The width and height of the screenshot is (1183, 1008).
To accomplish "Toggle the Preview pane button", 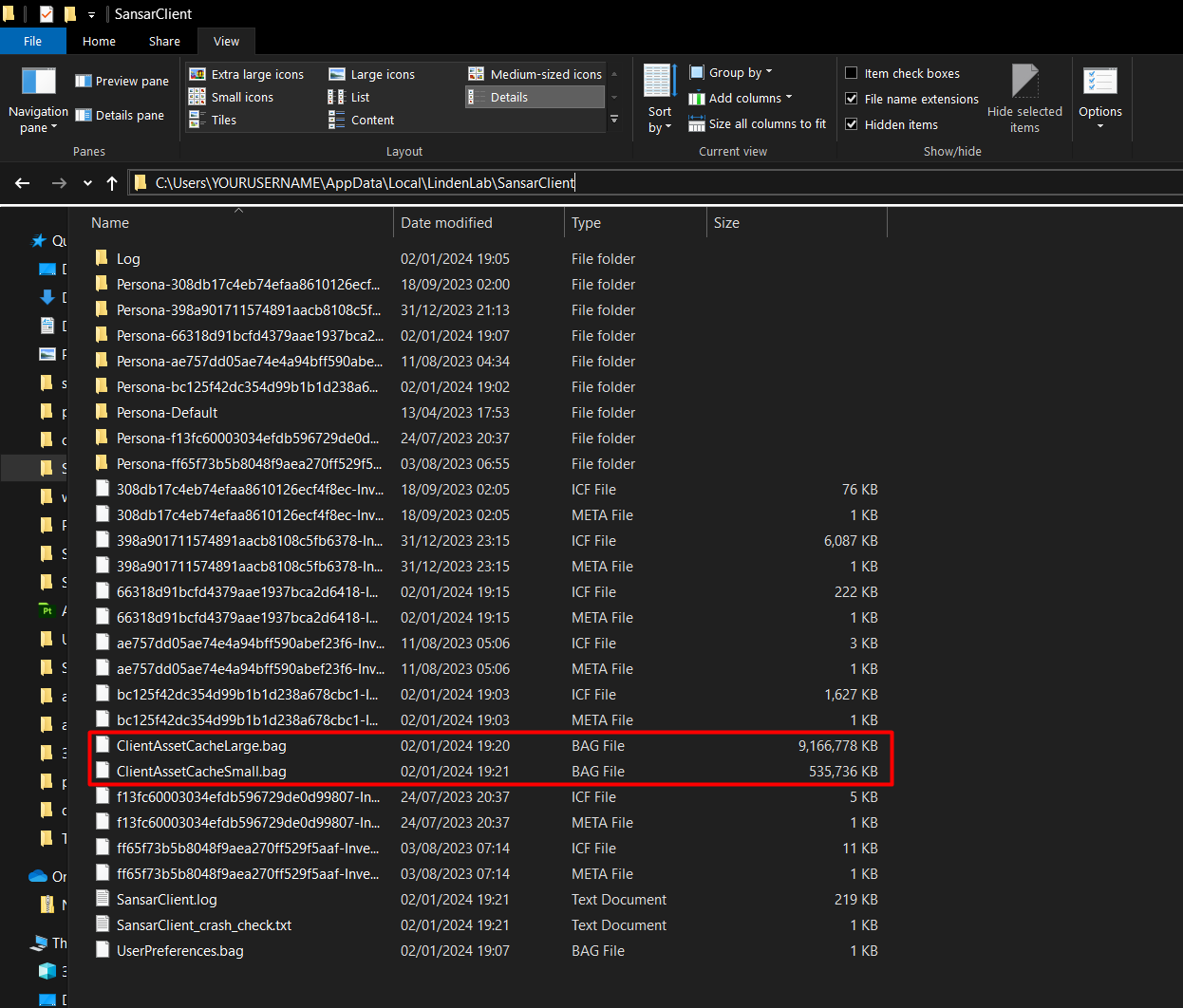I will pyautogui.click(x=122, y=81).
